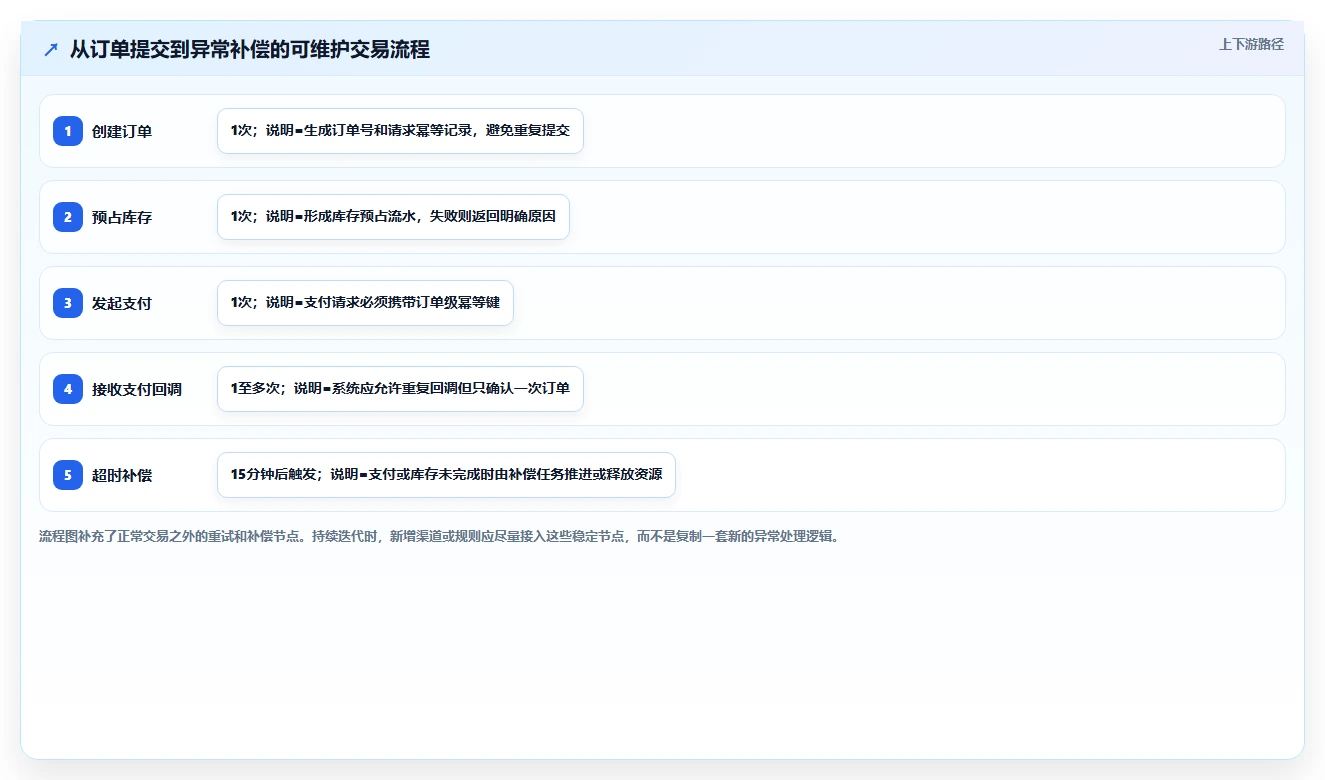1325x780 pixels.
Task: Click the note about 支付请求必须携带订单级幂等键
Action: [365, 303]
